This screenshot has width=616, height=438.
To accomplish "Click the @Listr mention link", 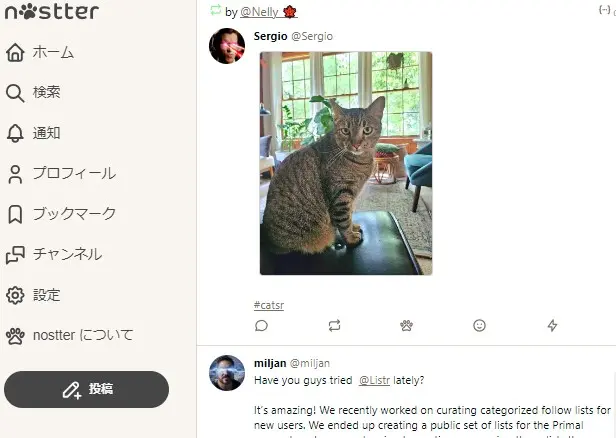I will click(x=374, y=380).
